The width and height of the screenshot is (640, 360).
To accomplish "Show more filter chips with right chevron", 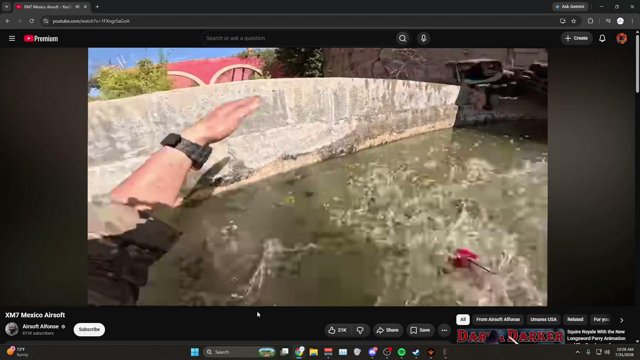I will coord(621,320).
